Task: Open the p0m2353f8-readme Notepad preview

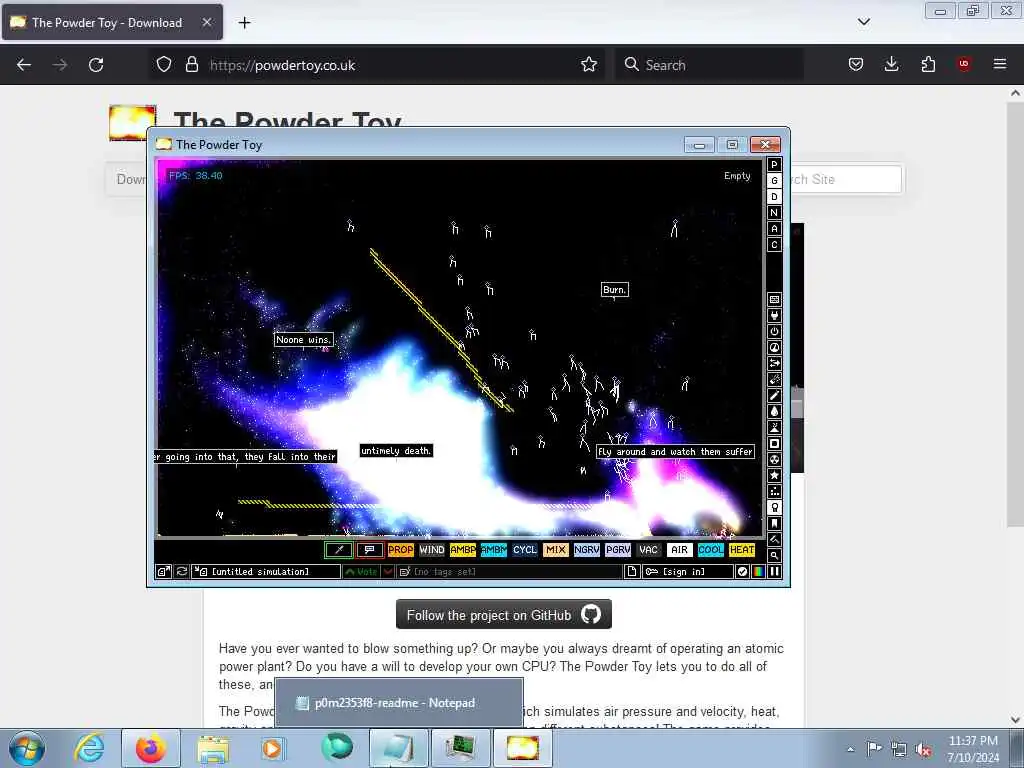Action: 399,703
